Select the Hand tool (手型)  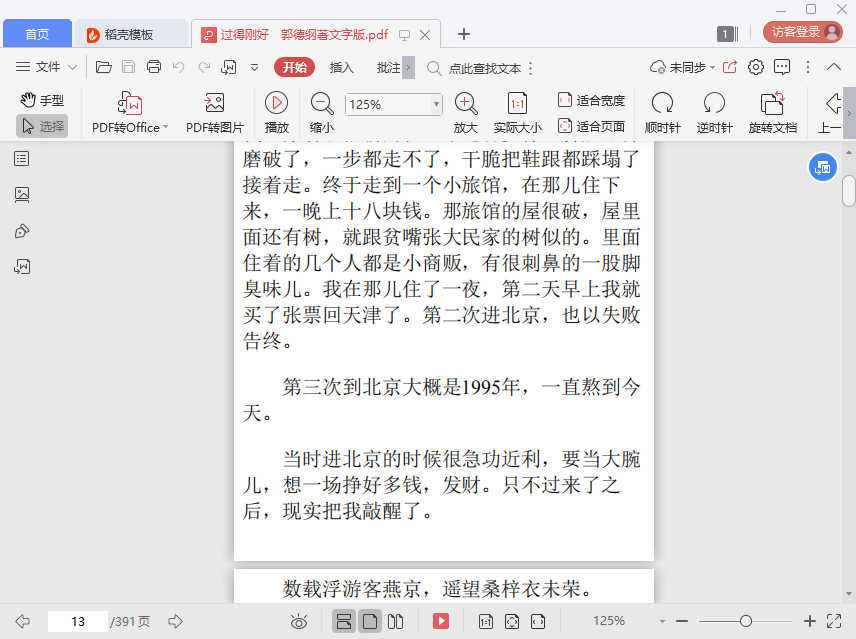tap(42, 100)
